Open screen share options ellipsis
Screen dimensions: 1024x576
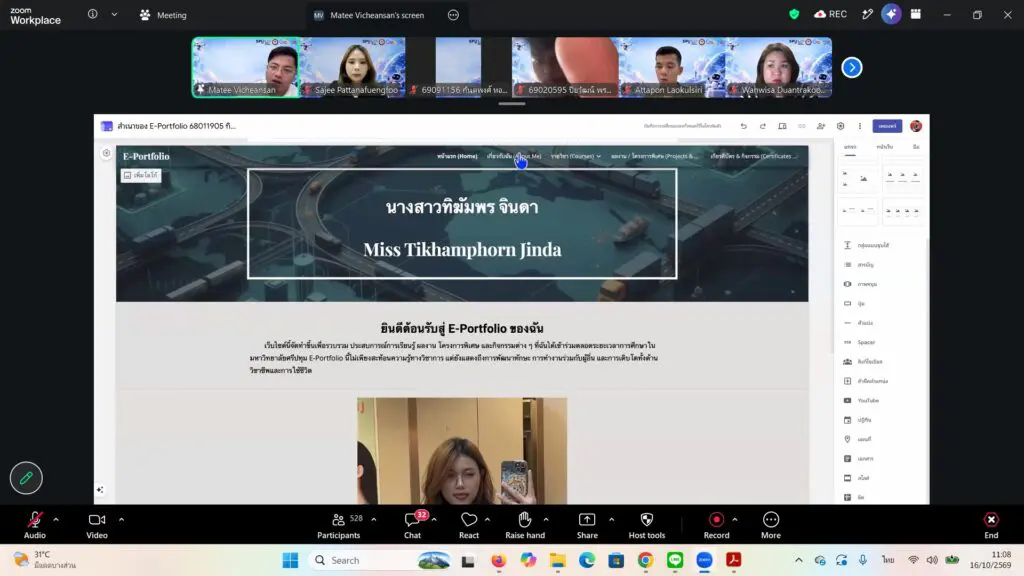(x=453, y=15)
